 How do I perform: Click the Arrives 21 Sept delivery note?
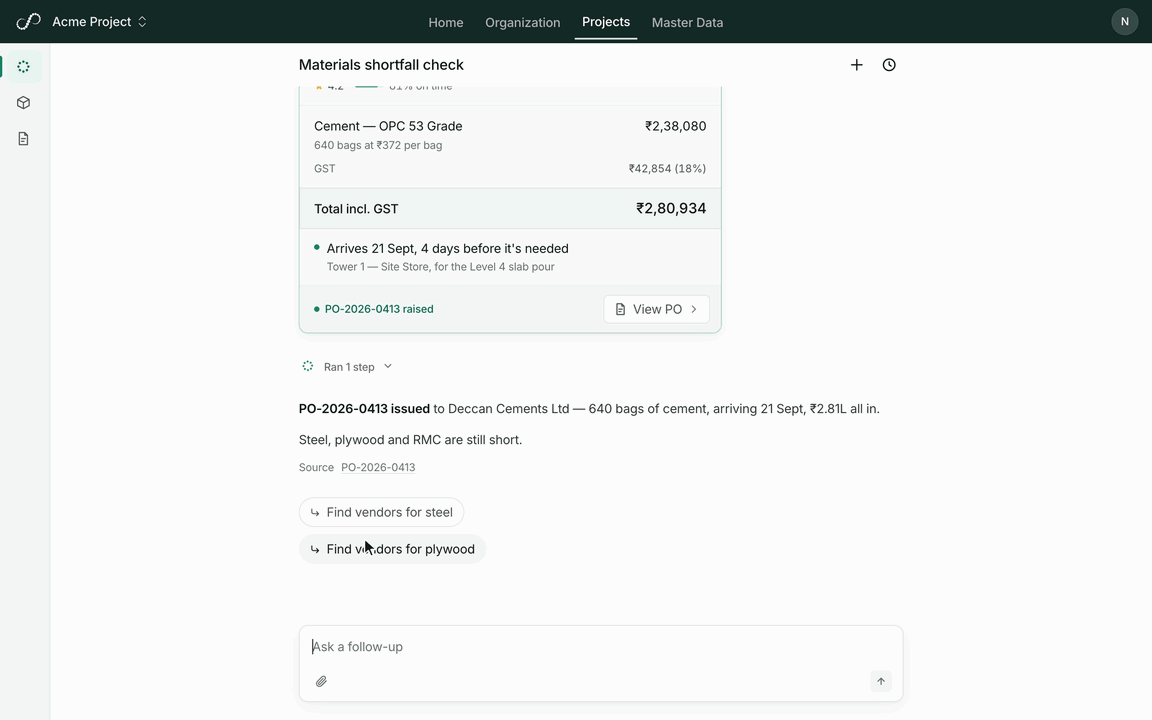pos(447,248)
